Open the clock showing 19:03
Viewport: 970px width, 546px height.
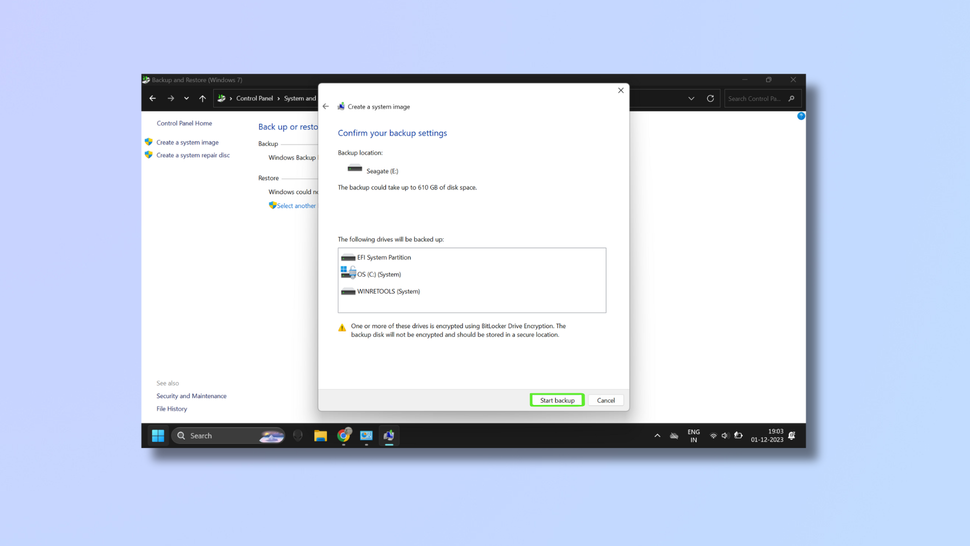767,435
